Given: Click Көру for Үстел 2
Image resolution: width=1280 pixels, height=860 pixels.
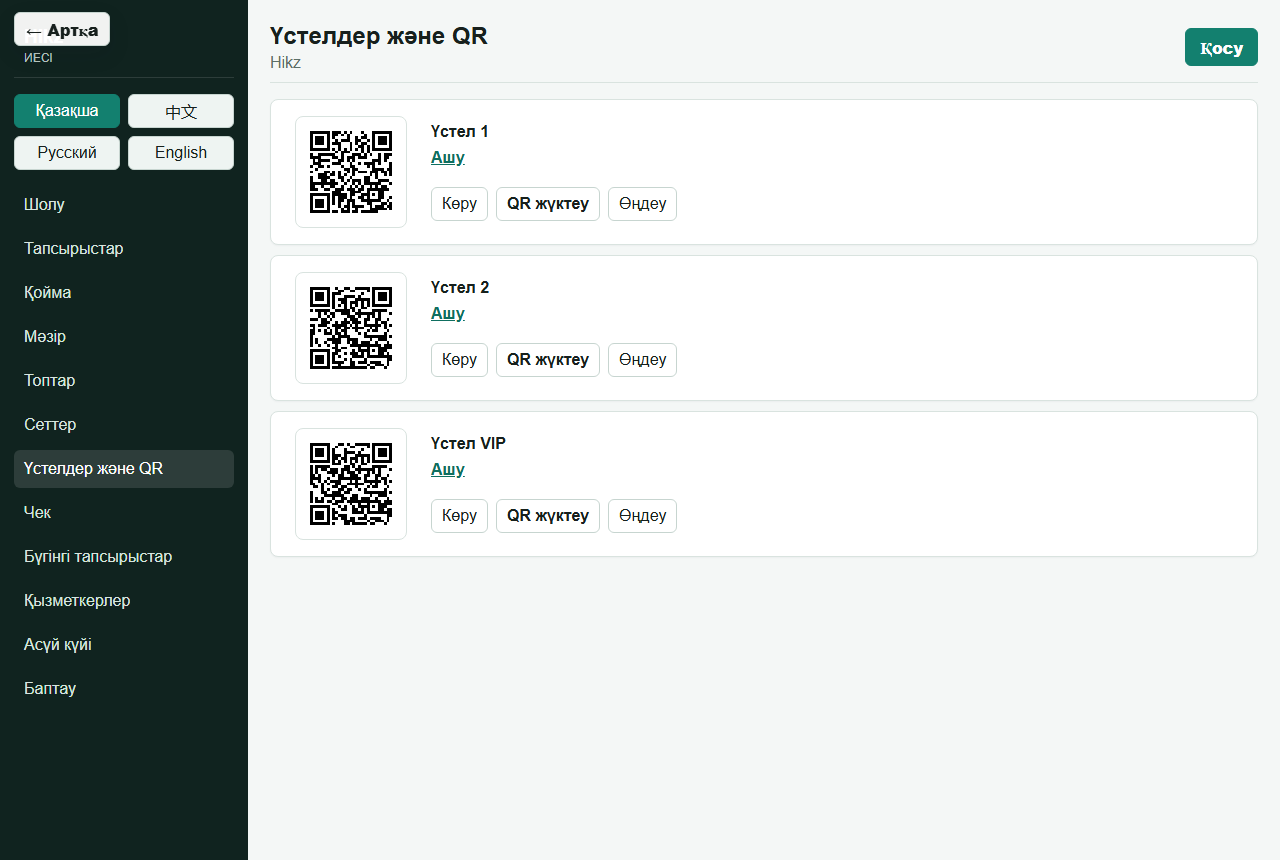Looking at the screenshot, I should coord(460,360).
